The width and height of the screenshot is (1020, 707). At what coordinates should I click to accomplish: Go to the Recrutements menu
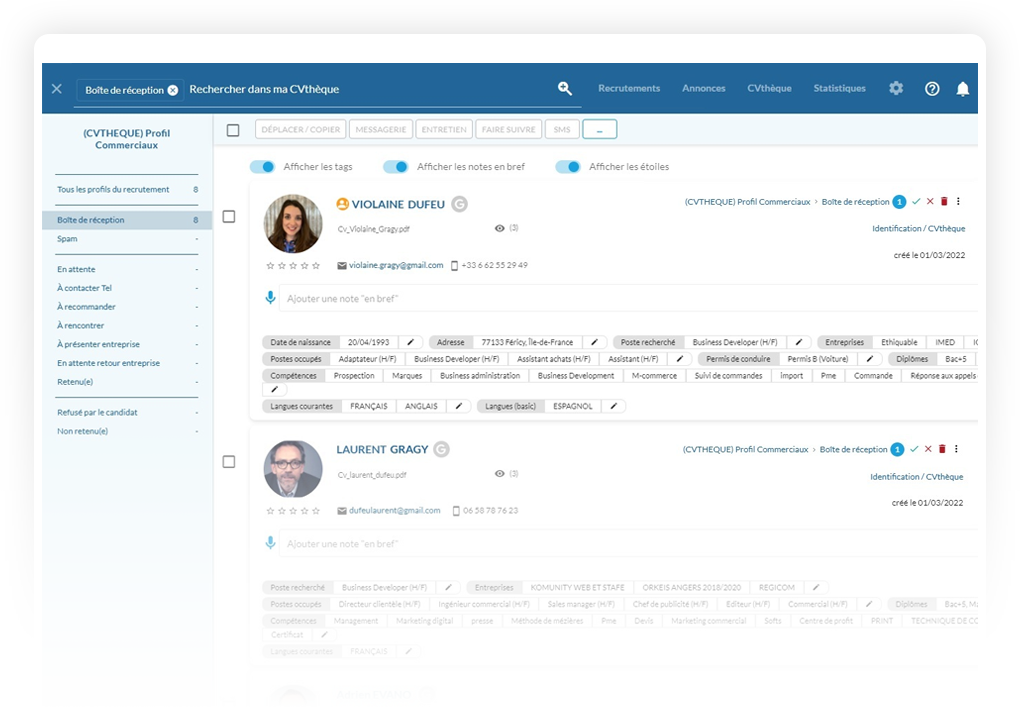tap(629, 89)
